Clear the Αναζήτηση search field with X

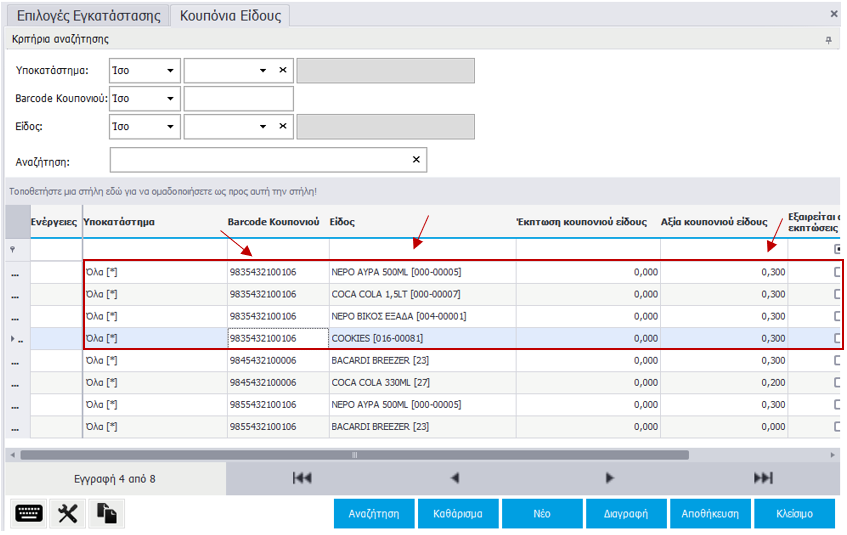[416, 160]
